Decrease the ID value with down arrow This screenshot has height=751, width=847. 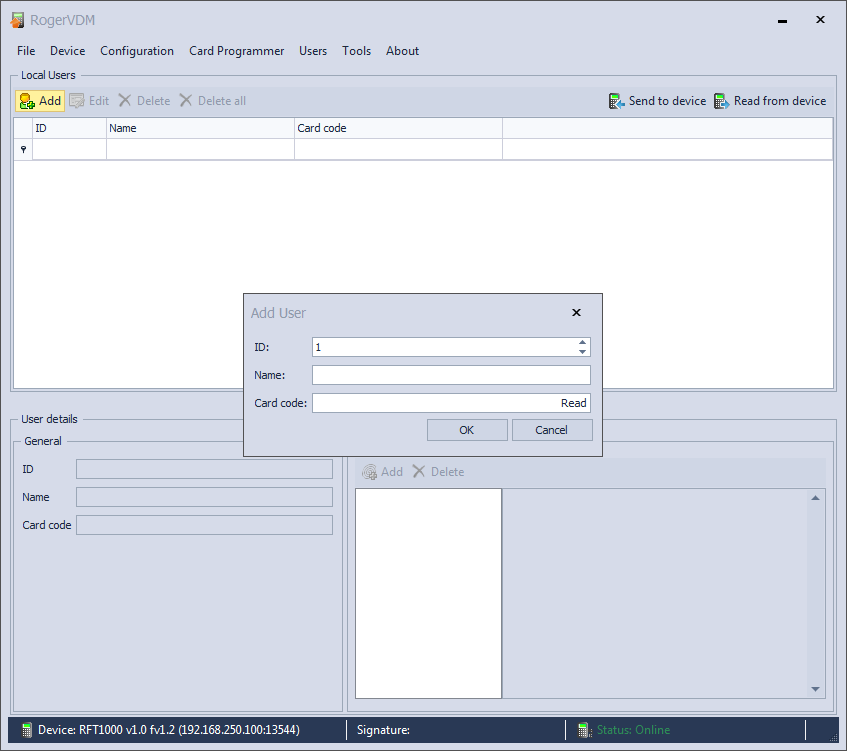tap(582, 352)
